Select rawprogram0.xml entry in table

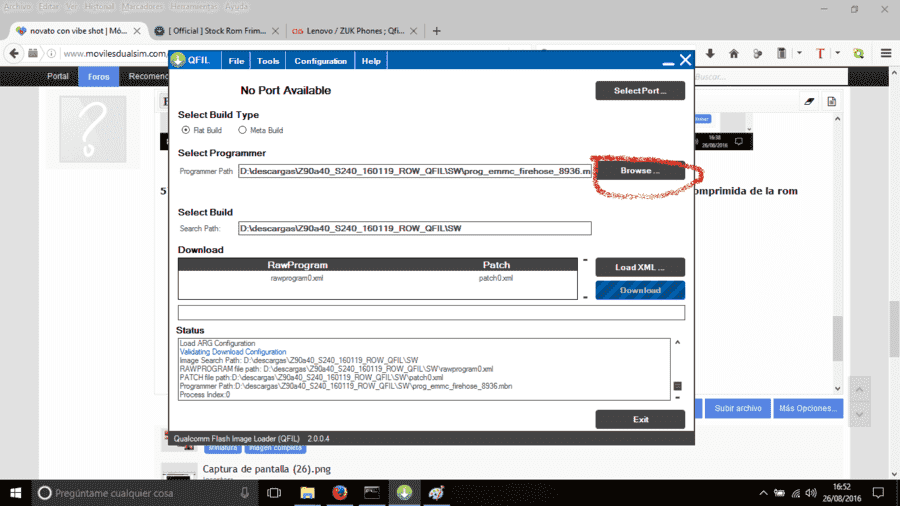tap(297, 278)
